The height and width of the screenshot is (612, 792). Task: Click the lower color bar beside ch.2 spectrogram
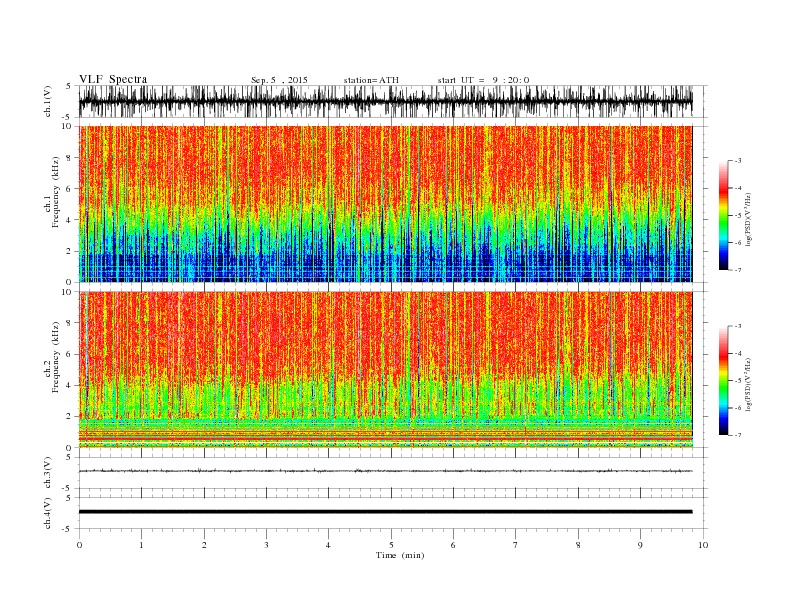click(723, 381)
